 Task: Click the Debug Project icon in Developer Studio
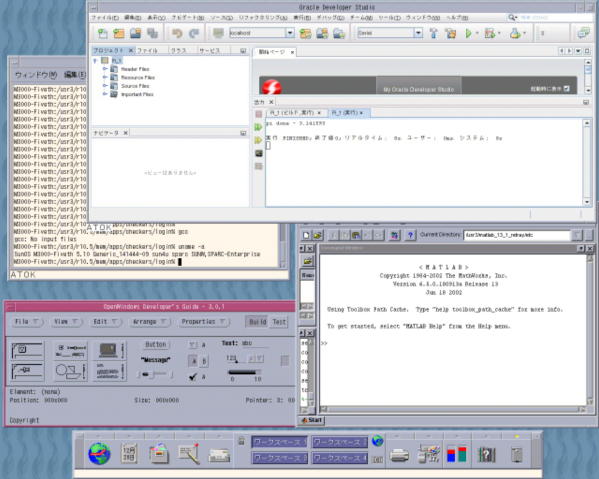coord(490,33)
